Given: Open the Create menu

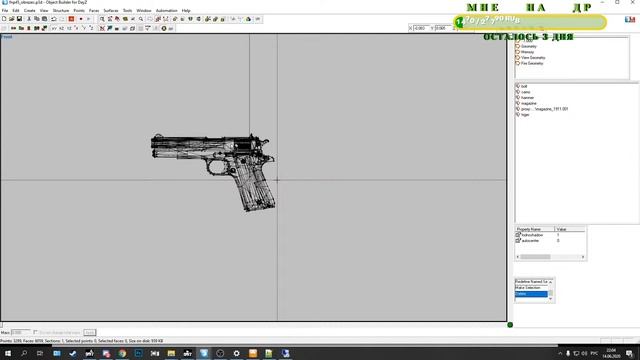Looking at the screenshot, I should tap(29, 11).
